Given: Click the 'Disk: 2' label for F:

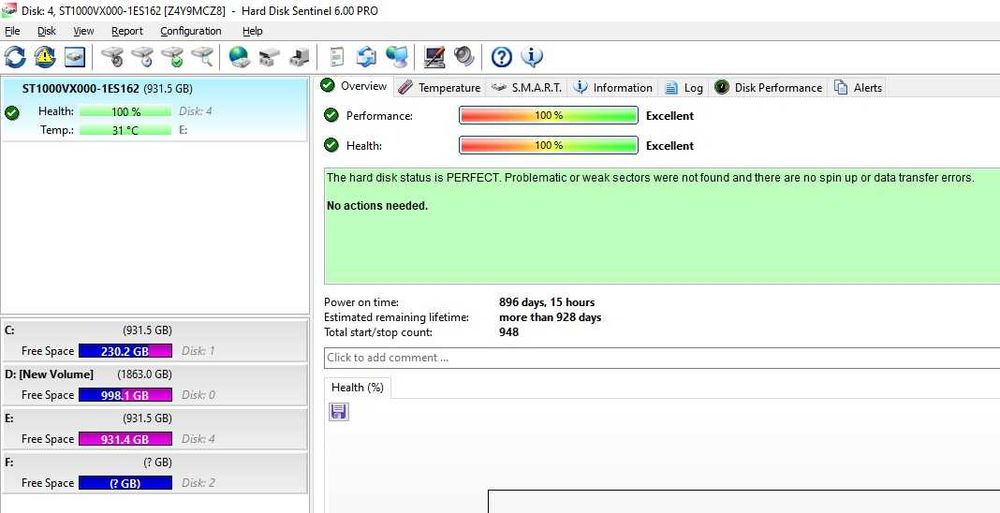Looking at the screenshot, I should tap(198, 483).
